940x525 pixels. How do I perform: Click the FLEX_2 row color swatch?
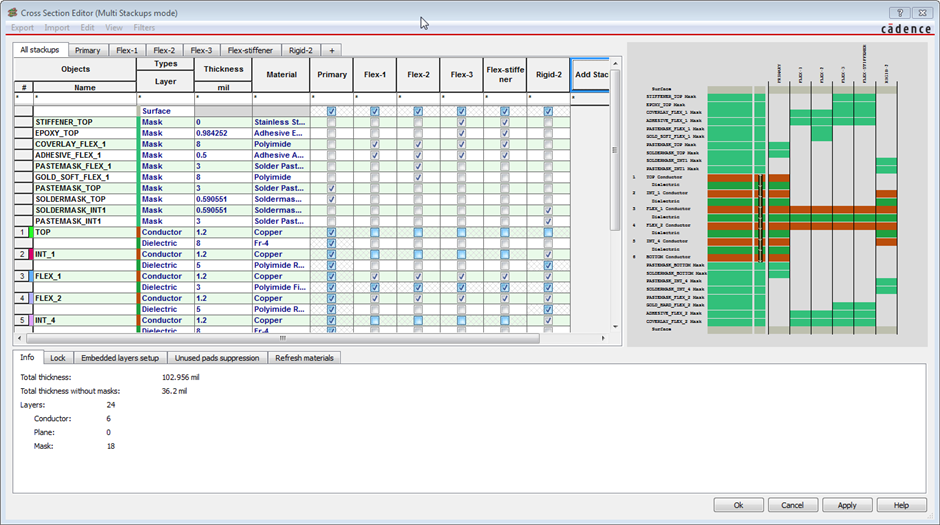click(x=31, y=298)
